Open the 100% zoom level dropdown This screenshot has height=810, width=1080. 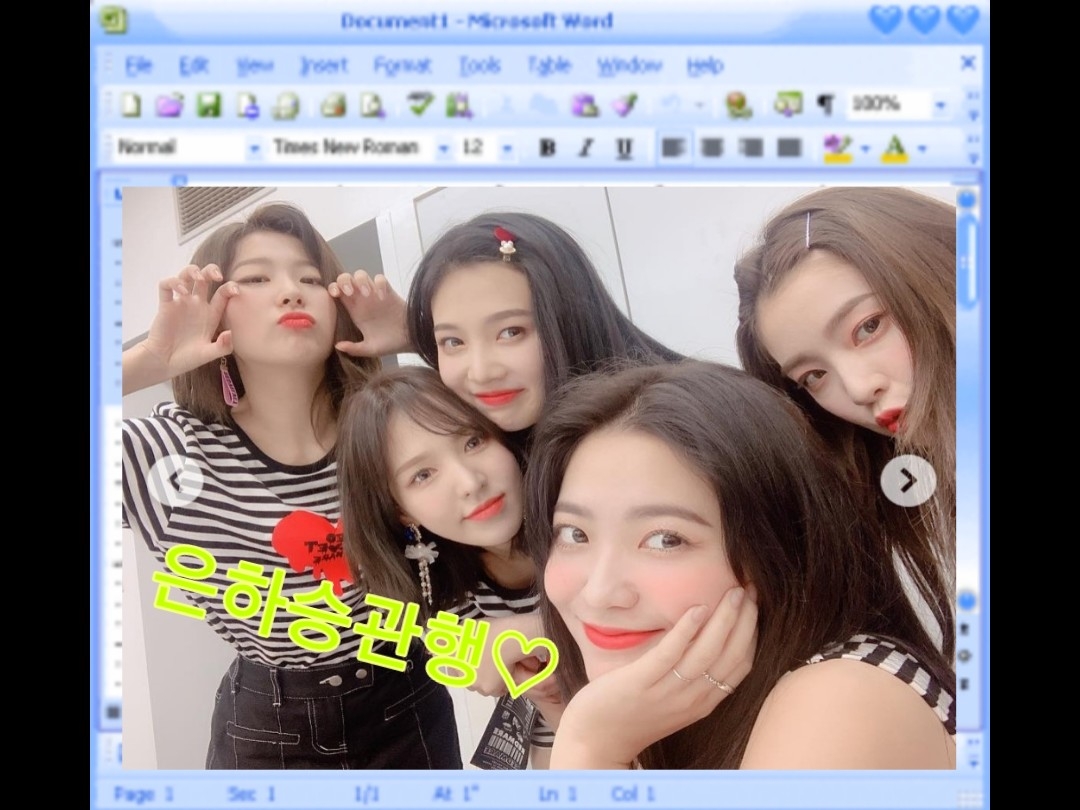[940, 105]
